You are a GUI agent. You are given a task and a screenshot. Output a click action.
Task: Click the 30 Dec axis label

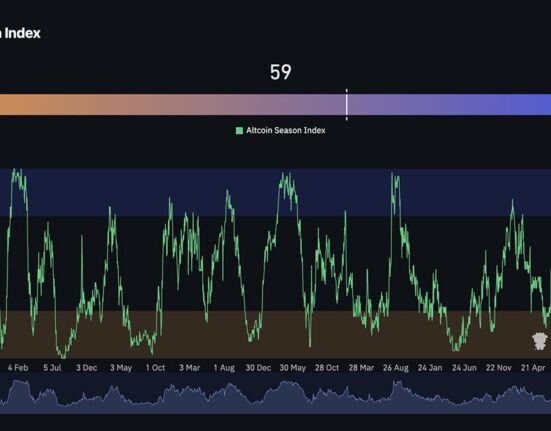(258, 368)
